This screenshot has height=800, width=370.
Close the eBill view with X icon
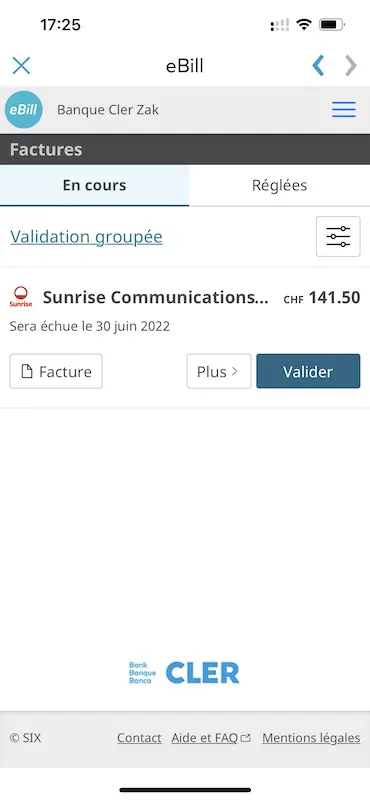(x=21, y=65)
